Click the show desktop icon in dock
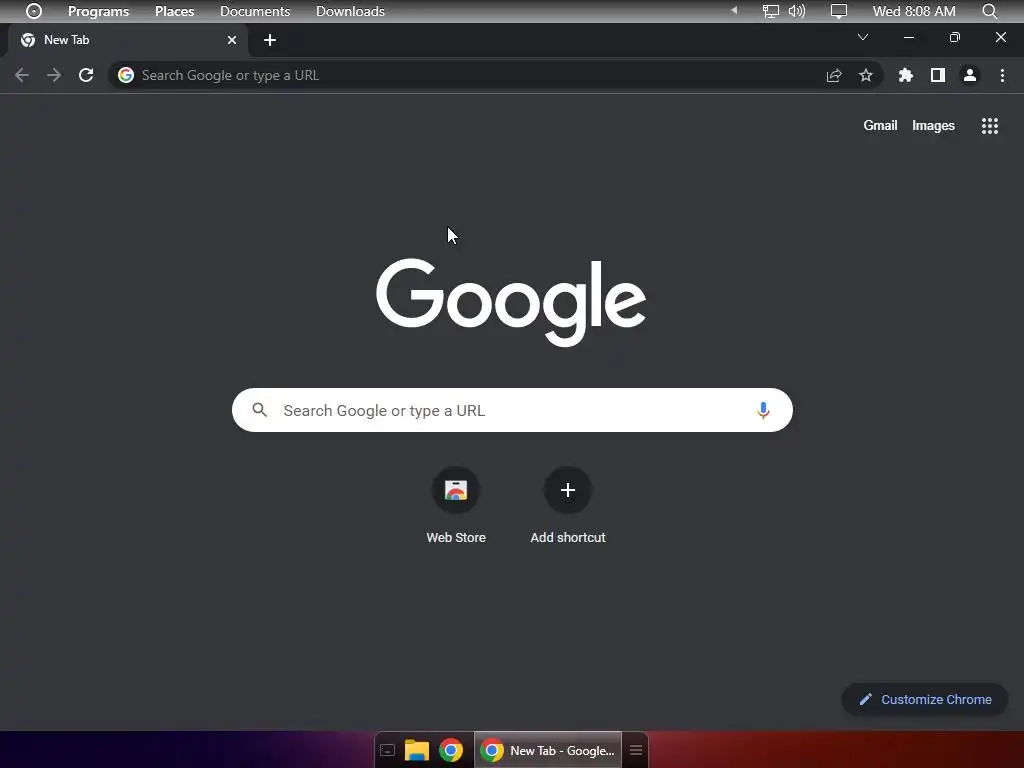The width and height of the screenshot is (1024, 768). click(x=387, y=750)
